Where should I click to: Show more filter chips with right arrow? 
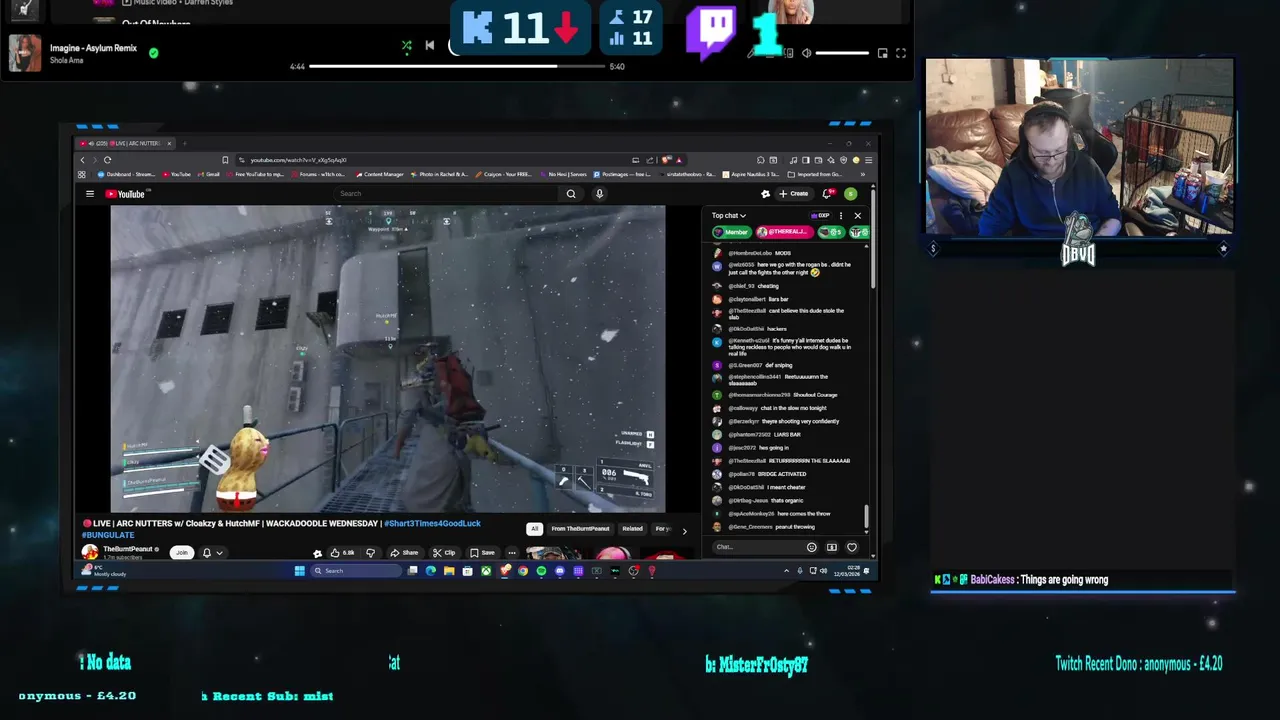click(x=684, y=531)
